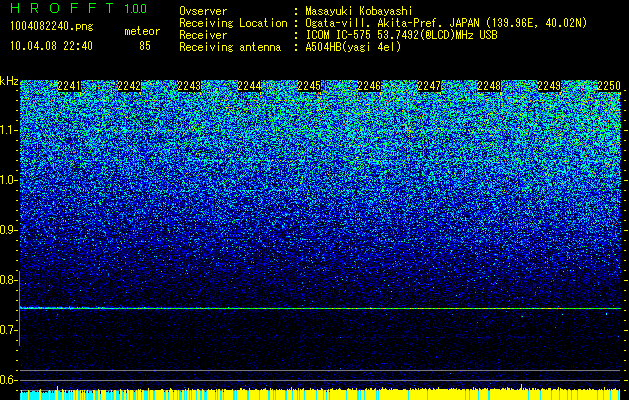Click the 0.6 frequency axis label
629x400 pixels.
(x=8, y=380)
